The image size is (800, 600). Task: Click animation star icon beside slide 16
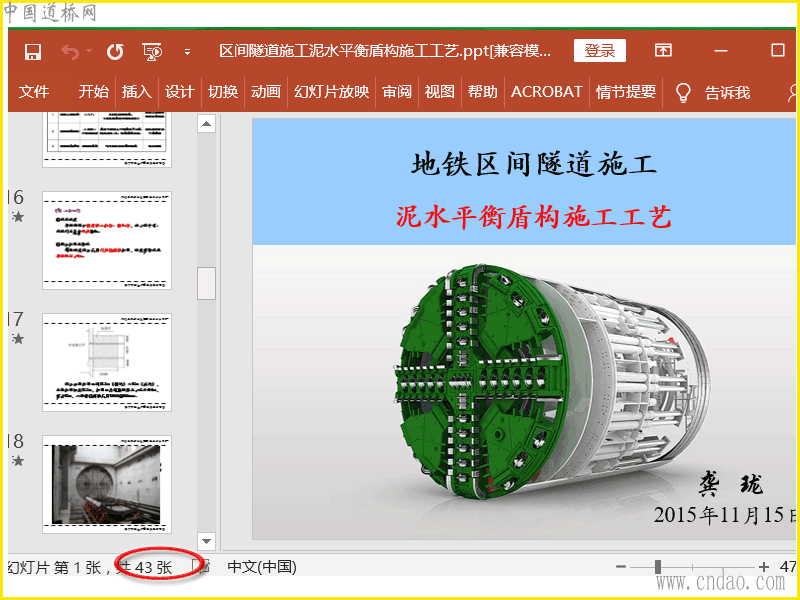18,217
